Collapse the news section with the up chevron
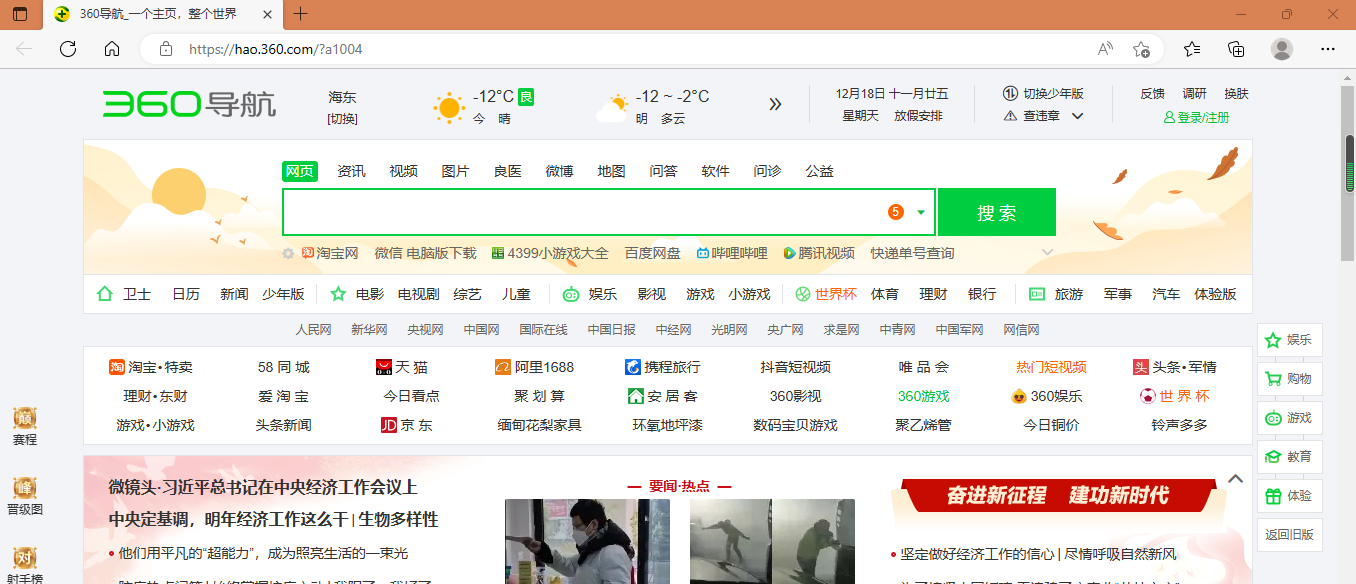 click(1235, 479)
